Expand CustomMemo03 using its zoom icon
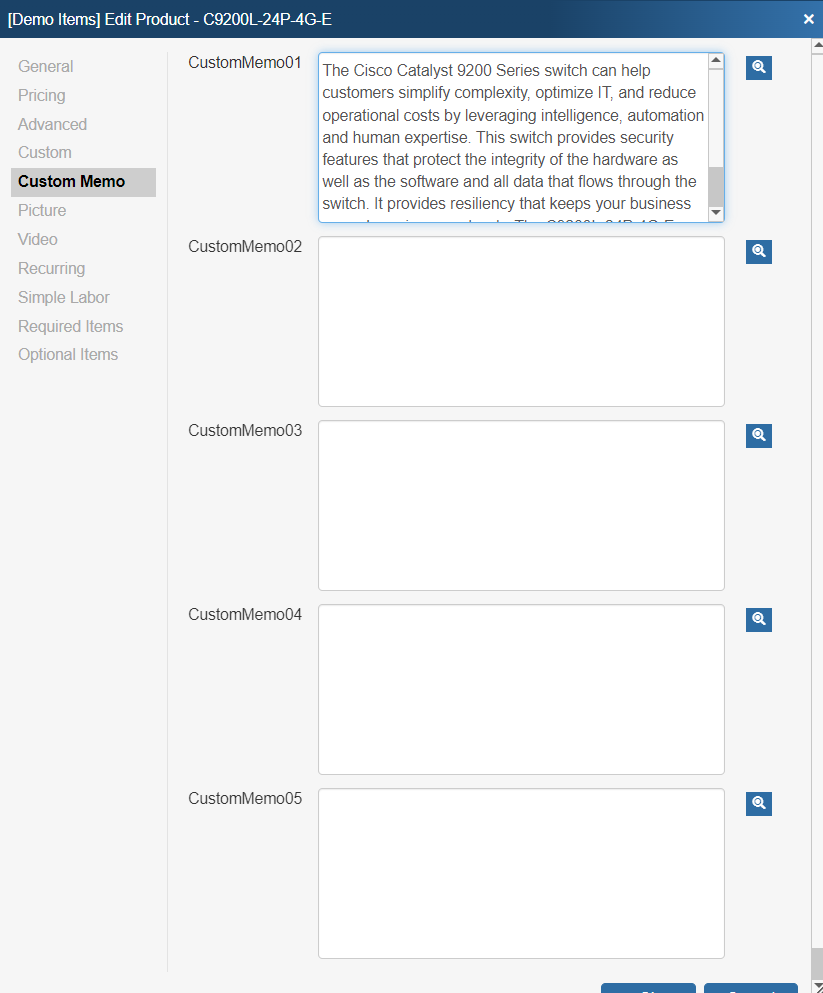 pyautogui.click(x=758, y=436)
